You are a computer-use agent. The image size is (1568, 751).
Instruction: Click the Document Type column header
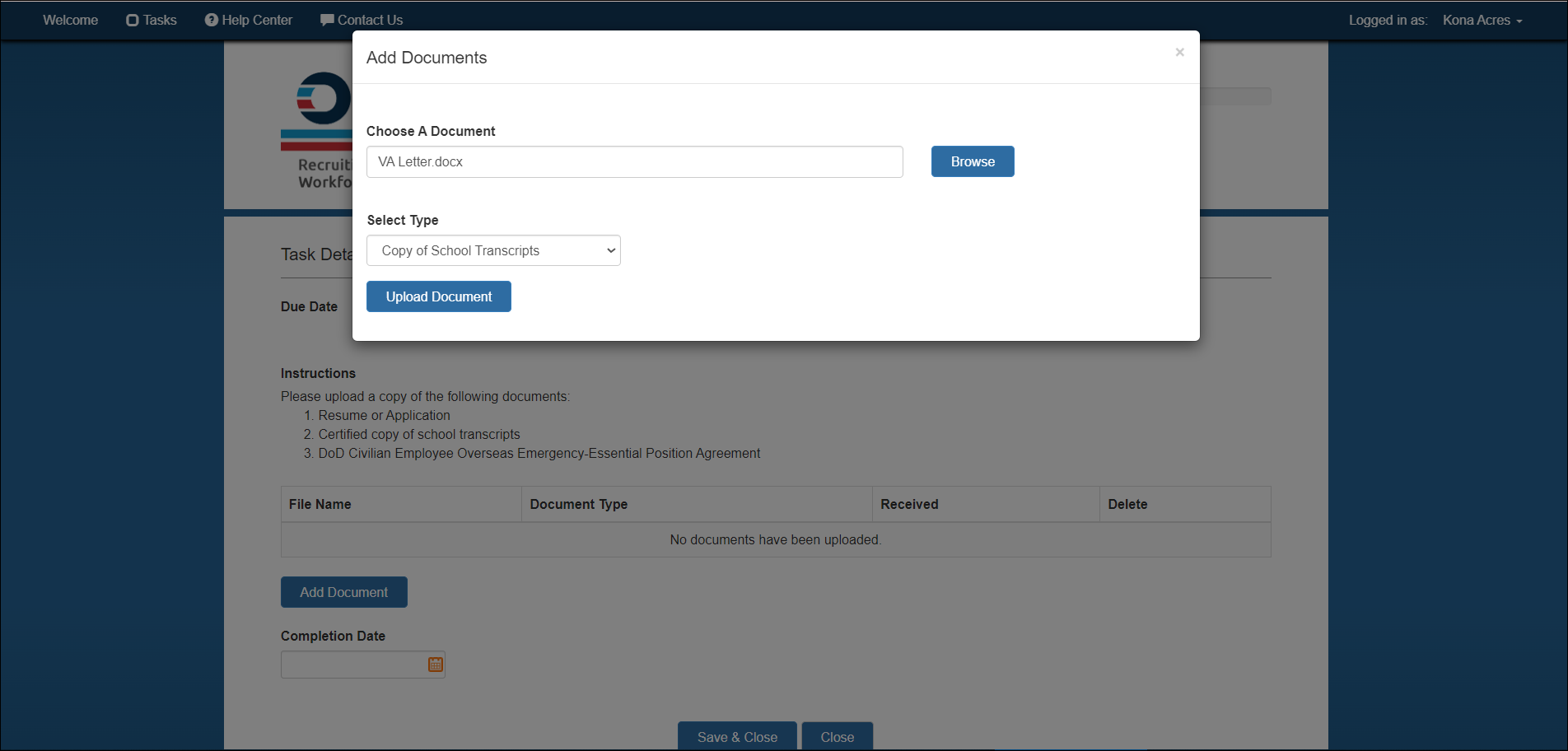tap(697, 504)
